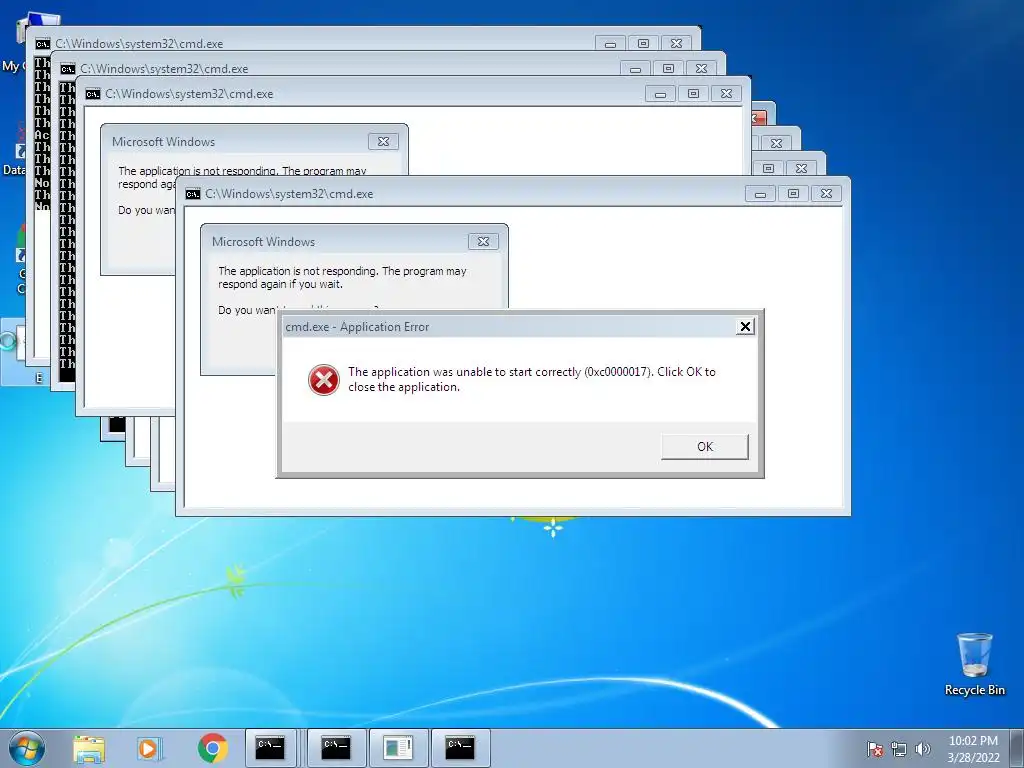1024x768 pixels.
Task: Click the red error icon in Application Error dialog
Action: (324, 380)
